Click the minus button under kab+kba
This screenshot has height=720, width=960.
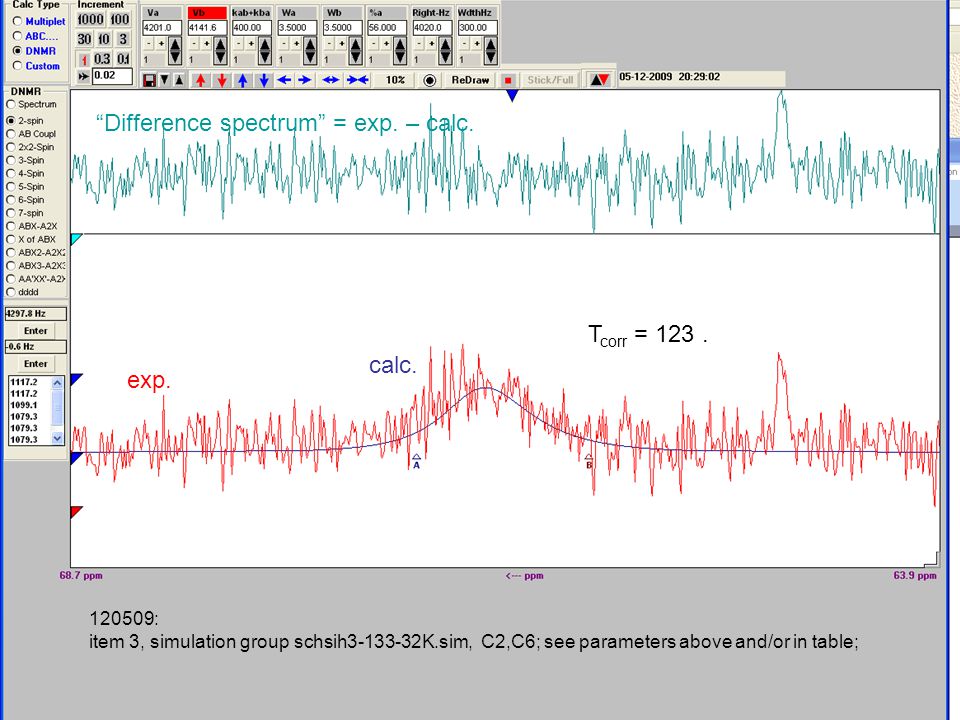(238, 43)
